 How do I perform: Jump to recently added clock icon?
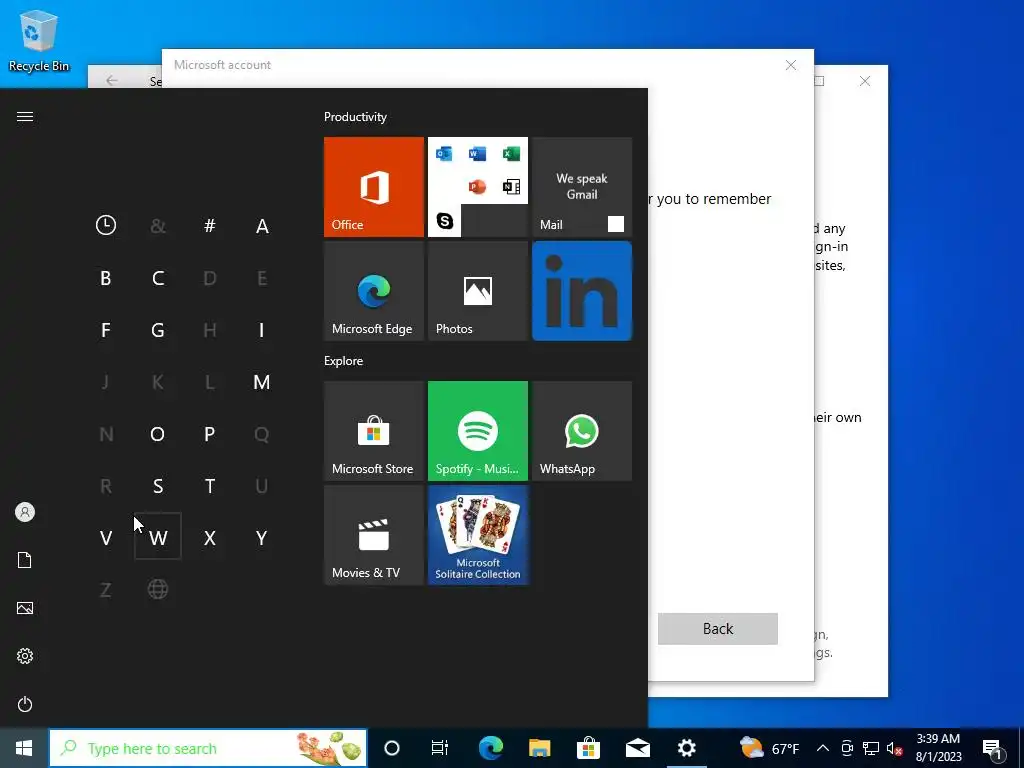tap(106, 225)
